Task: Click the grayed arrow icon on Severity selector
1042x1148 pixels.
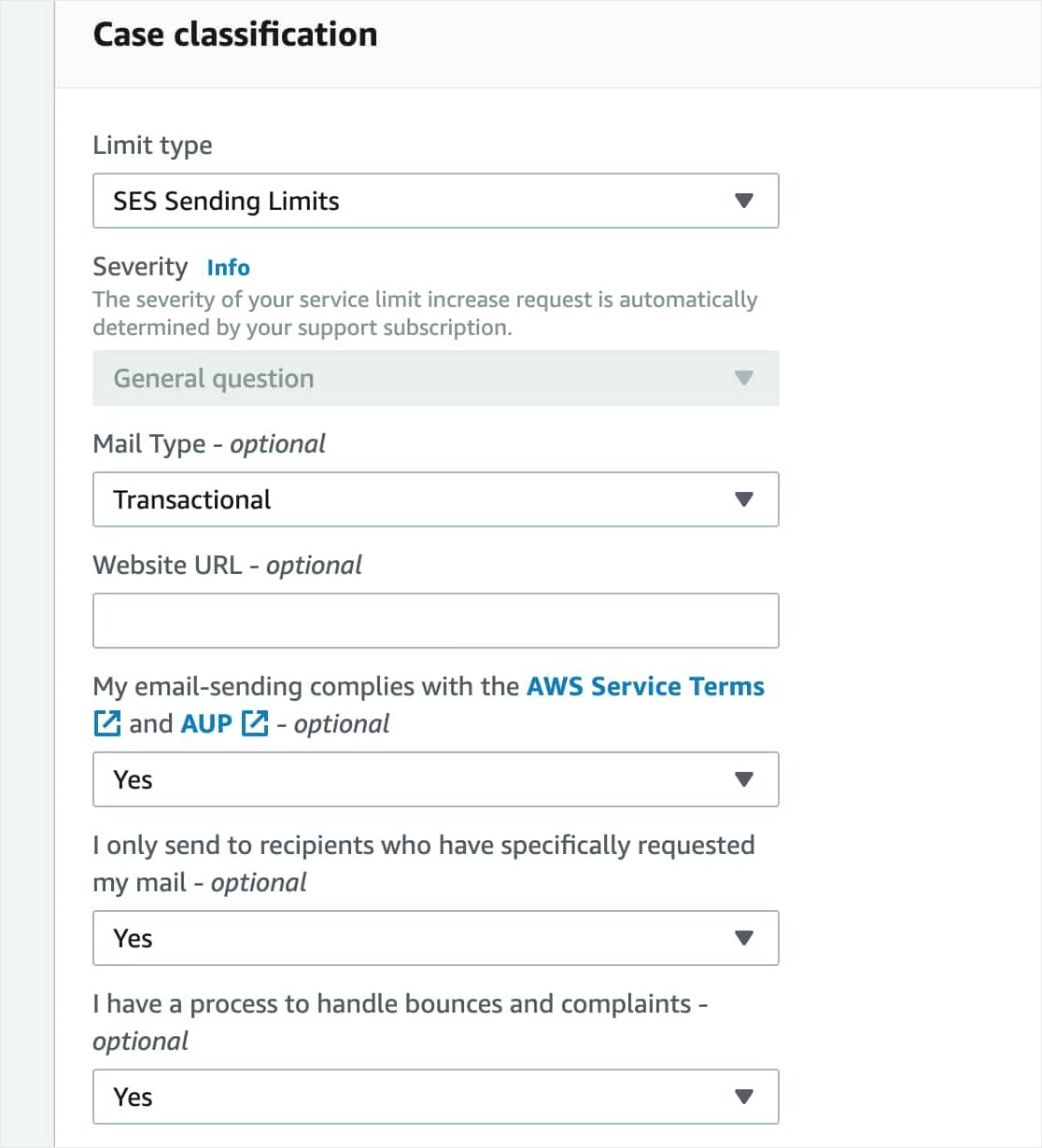Action: (743, 378)
